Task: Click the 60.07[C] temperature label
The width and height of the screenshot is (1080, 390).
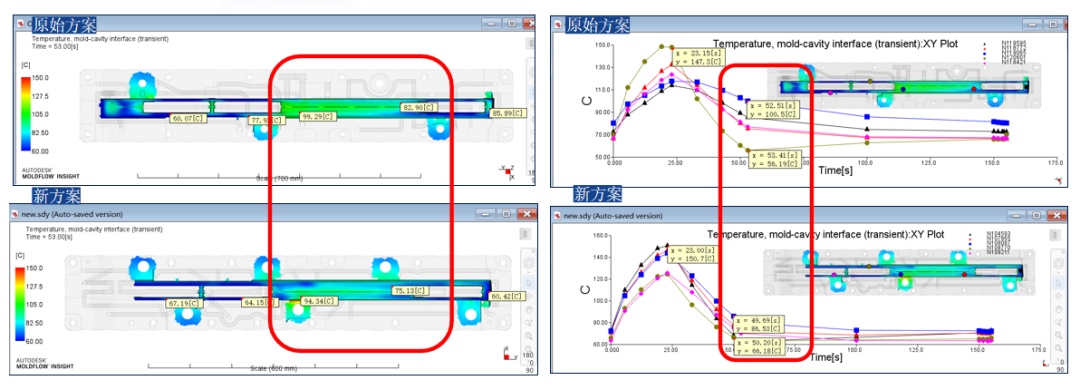Action: pos(189,119)
